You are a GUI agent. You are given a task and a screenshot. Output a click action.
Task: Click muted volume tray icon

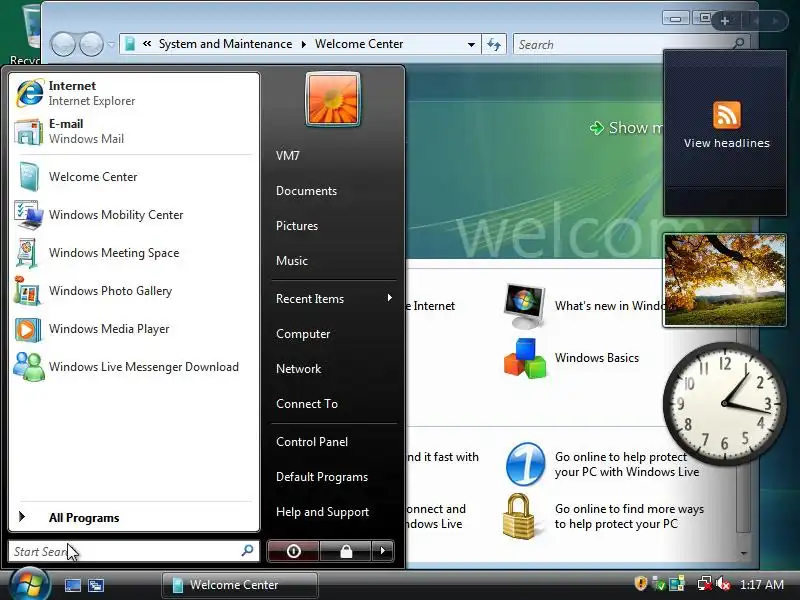(x=722, y=584)
